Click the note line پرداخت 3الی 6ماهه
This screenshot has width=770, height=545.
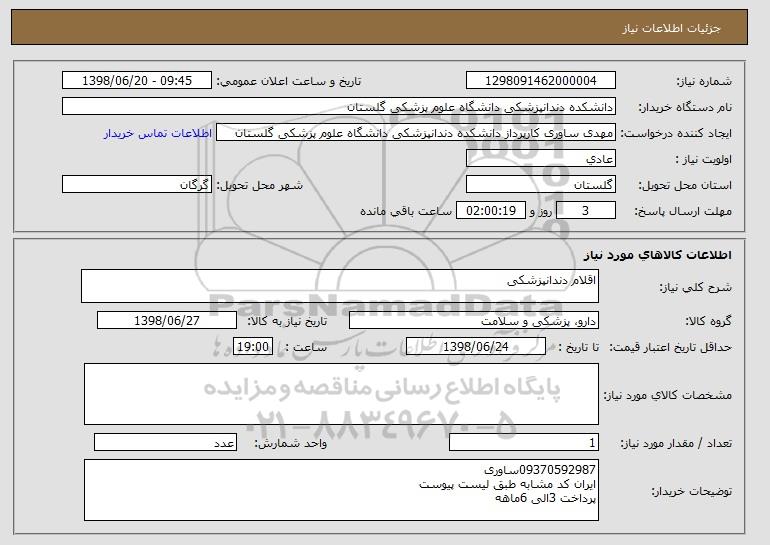coord(545,498)
